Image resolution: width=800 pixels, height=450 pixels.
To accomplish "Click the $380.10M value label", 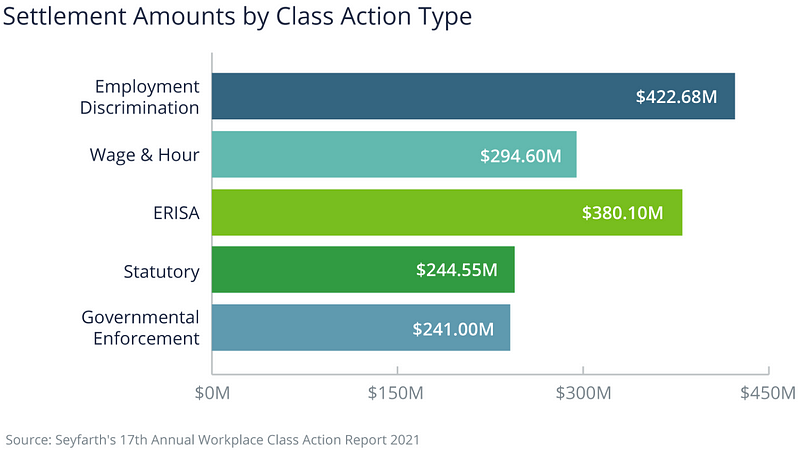I will pos(623,213).
